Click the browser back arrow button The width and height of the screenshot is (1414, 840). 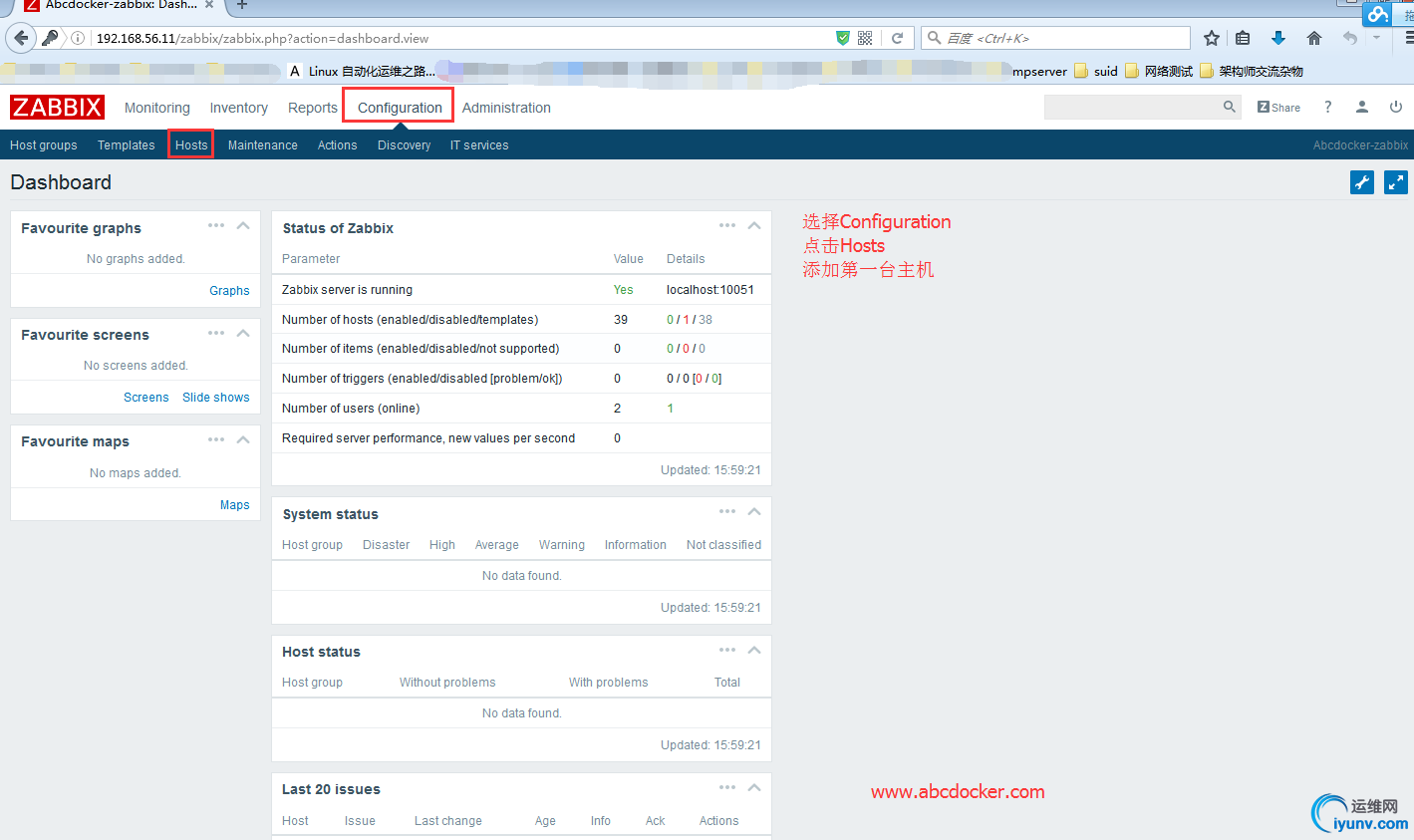[21, 38]
